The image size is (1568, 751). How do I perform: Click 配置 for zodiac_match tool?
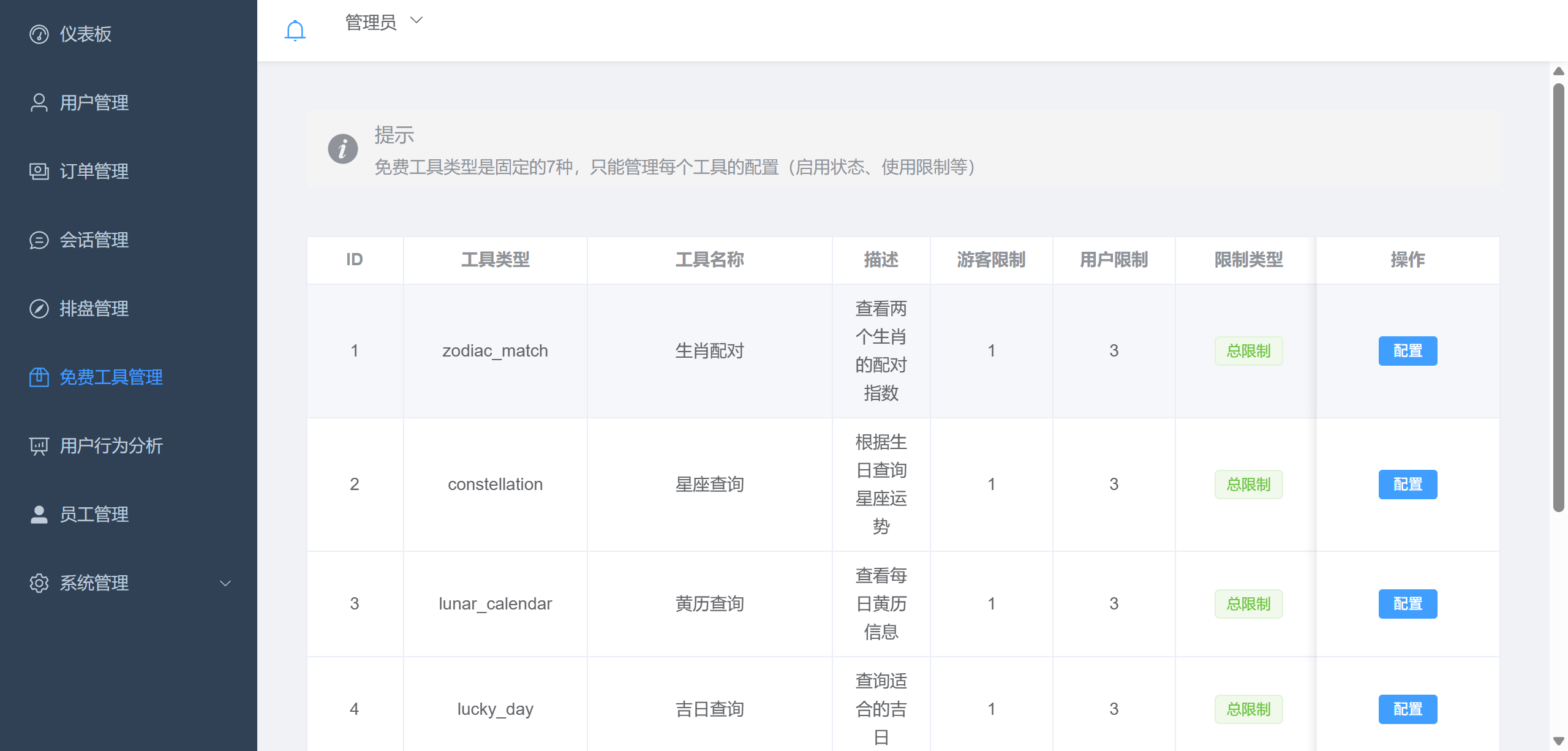tap(1408, 351)
